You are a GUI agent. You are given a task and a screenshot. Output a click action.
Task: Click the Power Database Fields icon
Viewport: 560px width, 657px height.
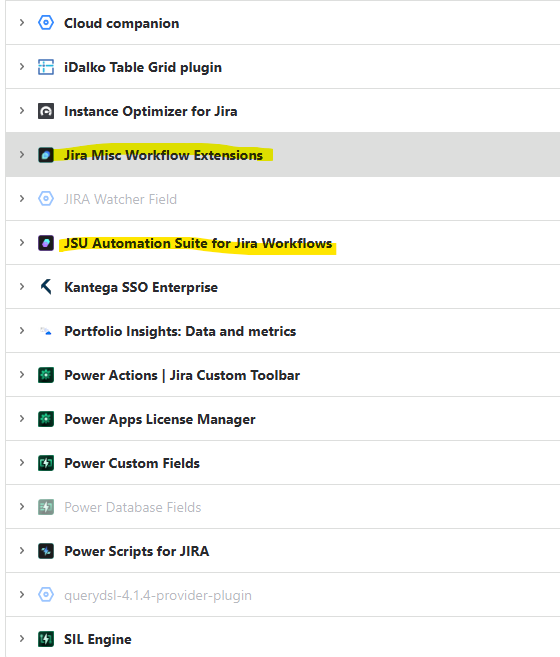(x=46, y=507)
